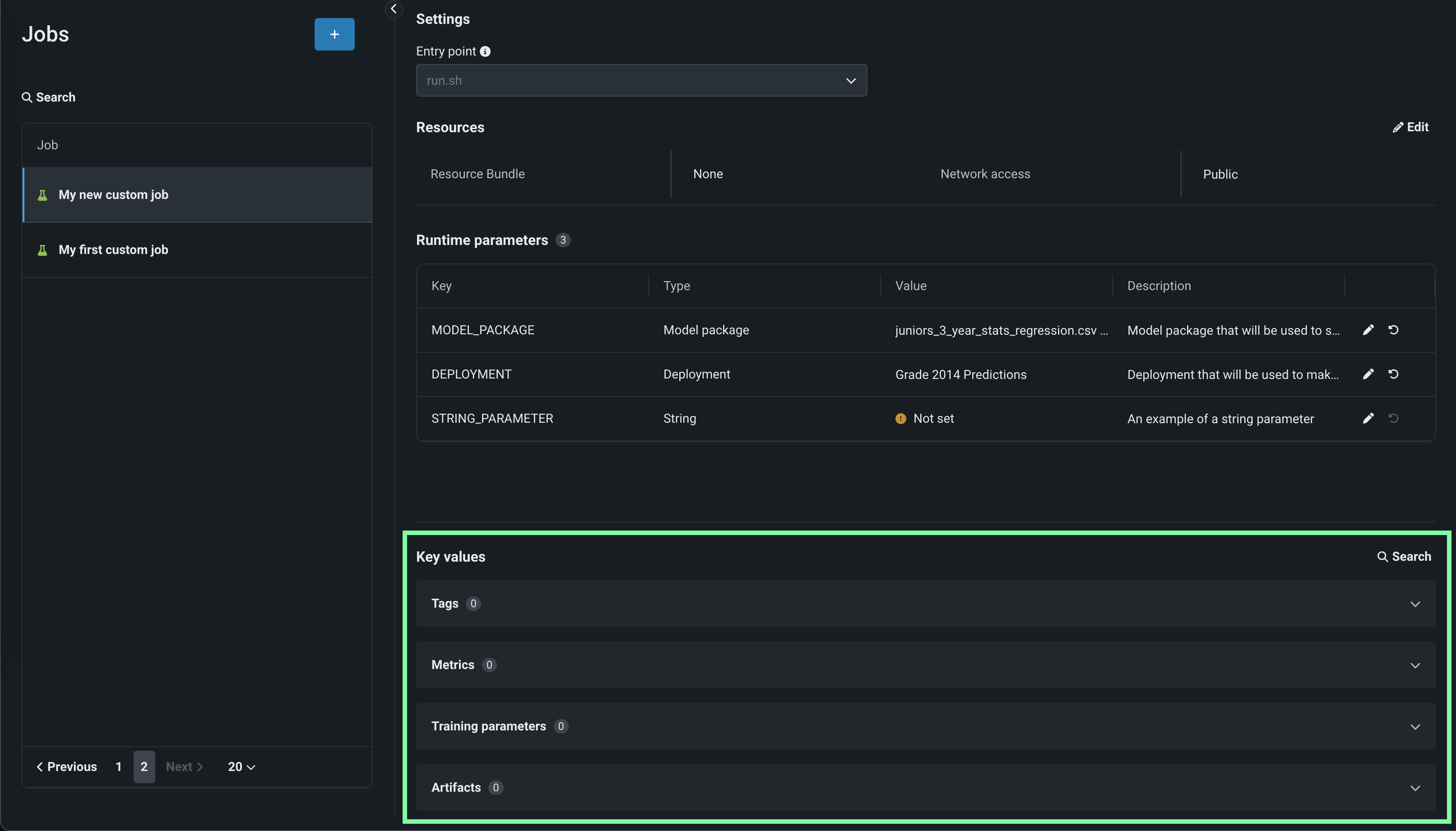The image size is (1456, 831).
Task: Edit the DEPLOYMENT parameter with pencil icon
Action: [1368, 374]
